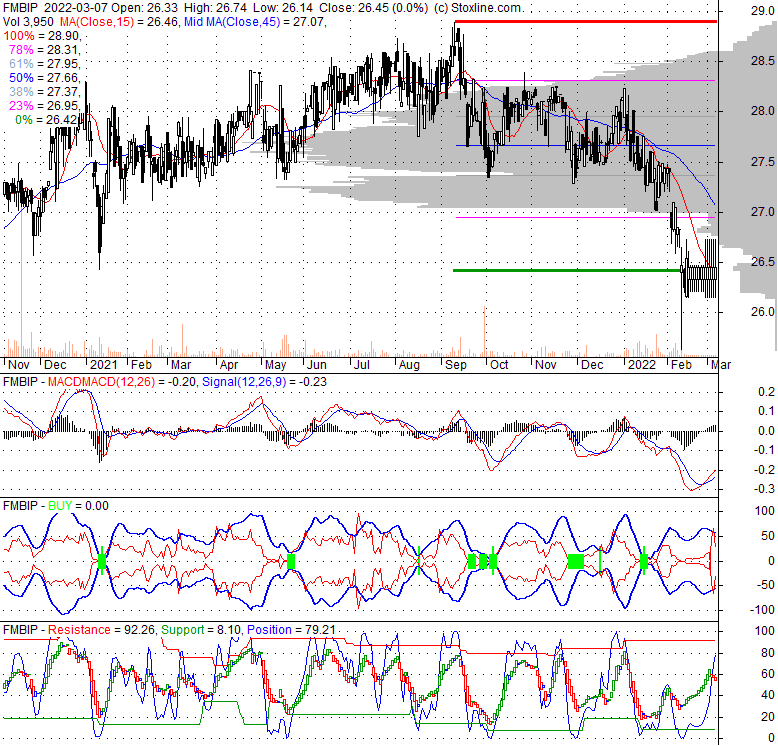Click the 28.5 price axis value
This screenshot has width=778, height=746.
pos(763,61)
